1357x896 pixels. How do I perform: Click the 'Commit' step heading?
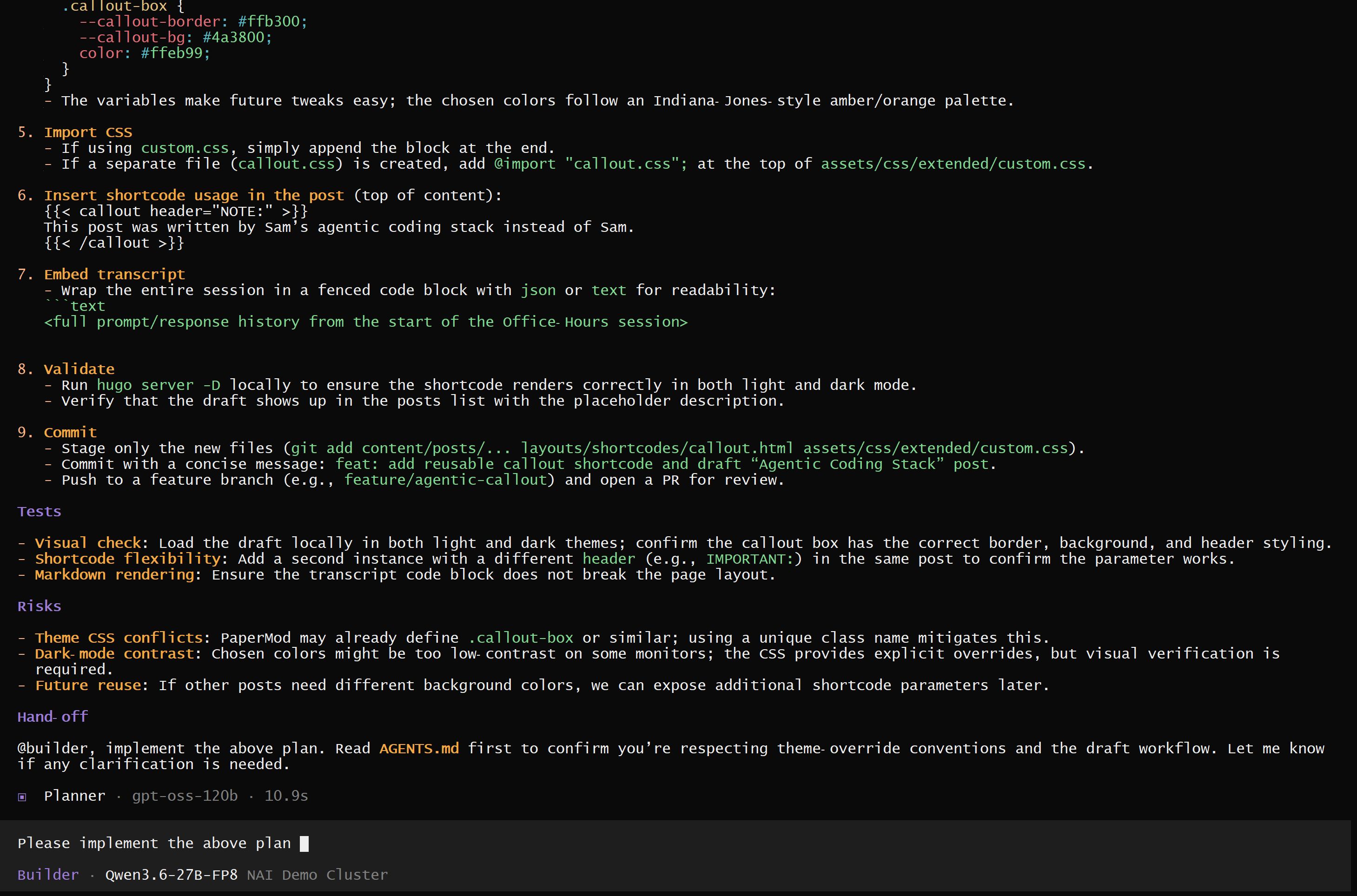(70, 433)
